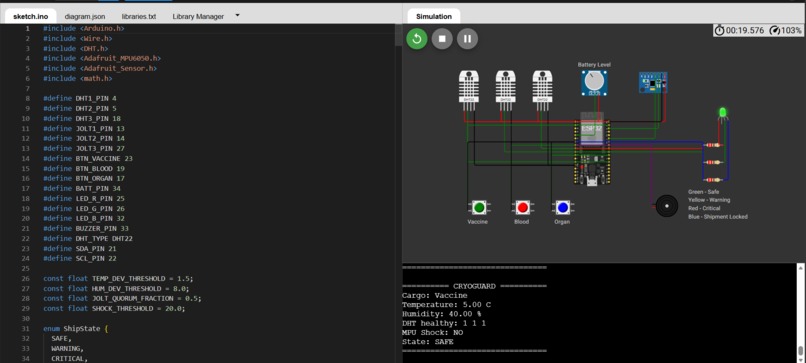Click line number 26 in gutter
The height and width of the screenshot is (363, 806).
pos(25,279)
